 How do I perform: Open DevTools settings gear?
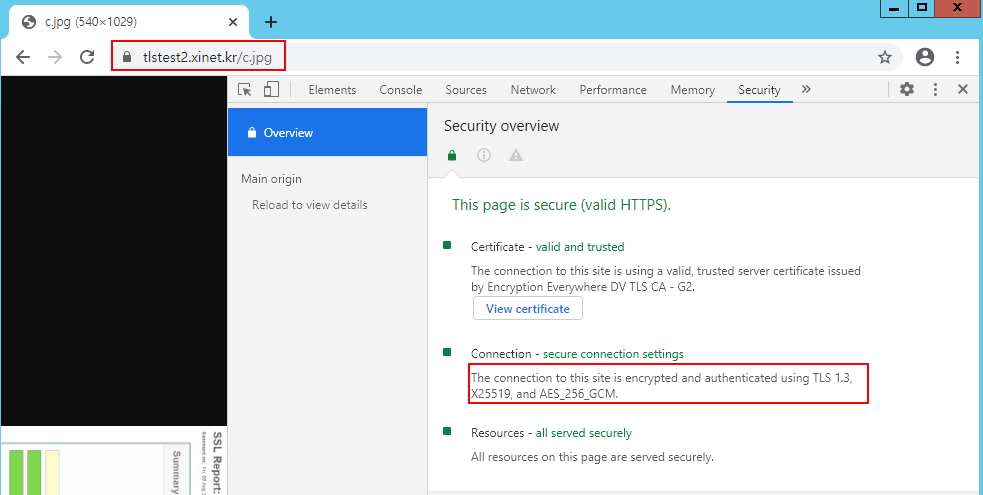point(907,89)
